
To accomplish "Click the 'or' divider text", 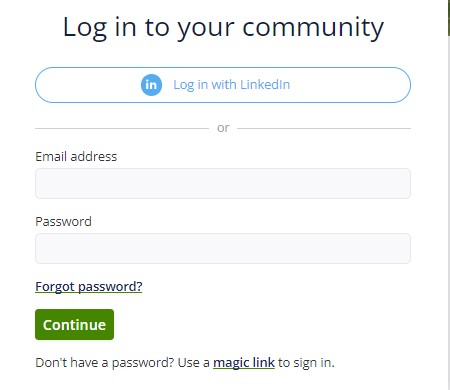I will [223, 128].
